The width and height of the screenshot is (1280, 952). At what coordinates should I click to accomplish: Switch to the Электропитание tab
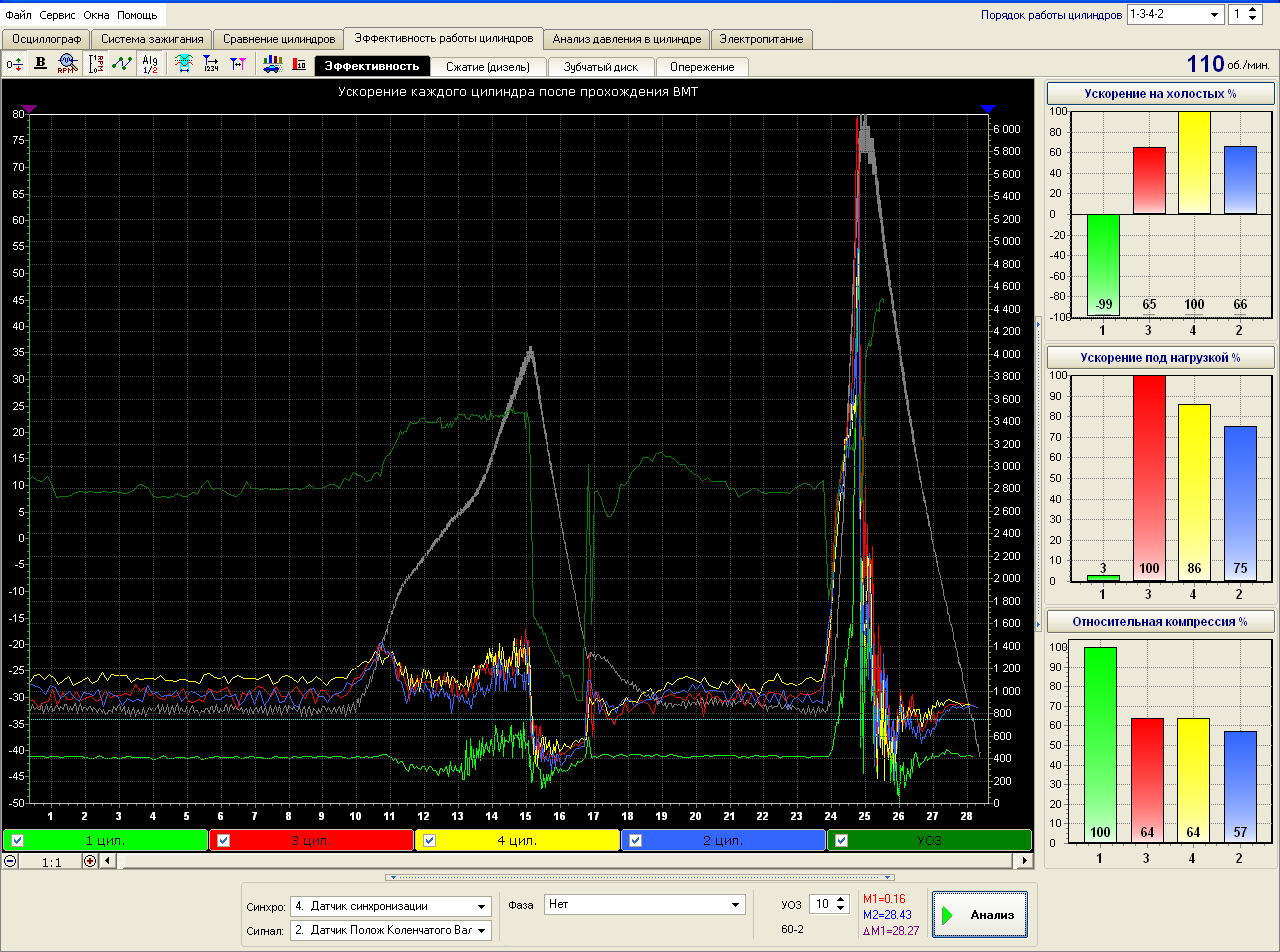coord(762,39)
